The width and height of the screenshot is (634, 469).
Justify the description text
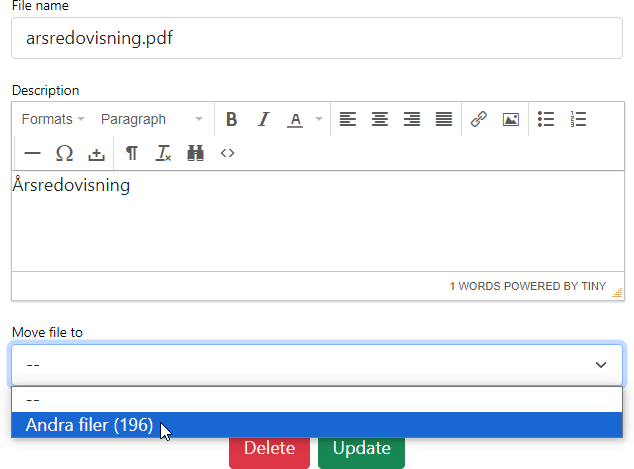[444, 119]
